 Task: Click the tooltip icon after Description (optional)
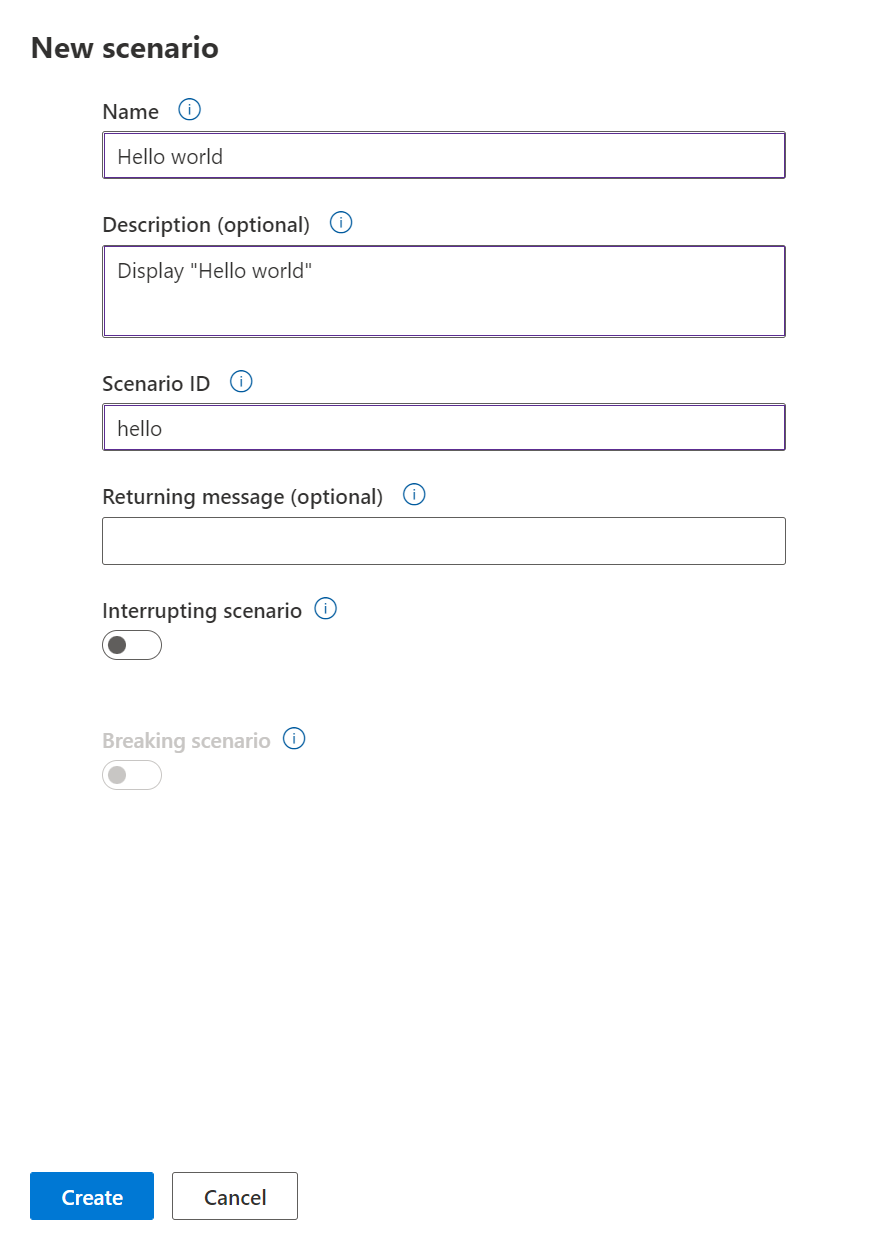pyautogui.click(x=341, y=223)
